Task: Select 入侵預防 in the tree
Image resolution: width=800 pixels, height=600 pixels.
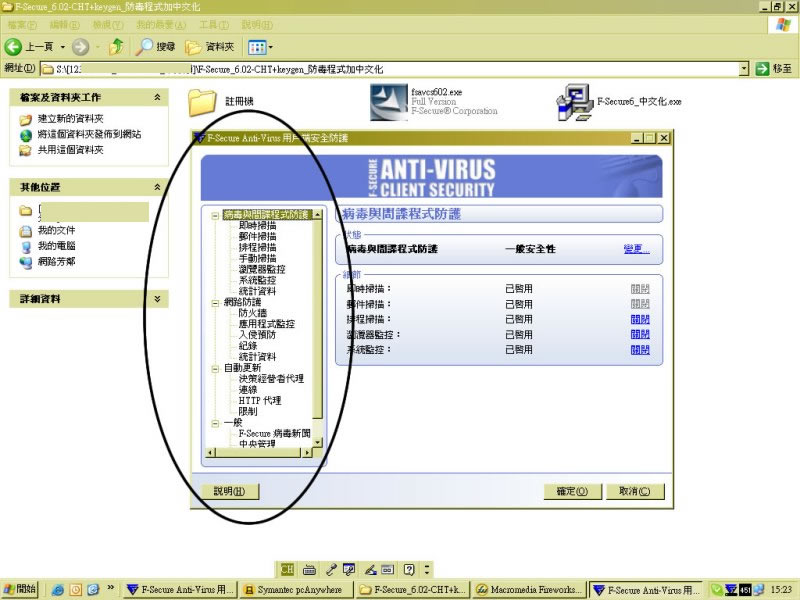Action: (x=257, y=335)
